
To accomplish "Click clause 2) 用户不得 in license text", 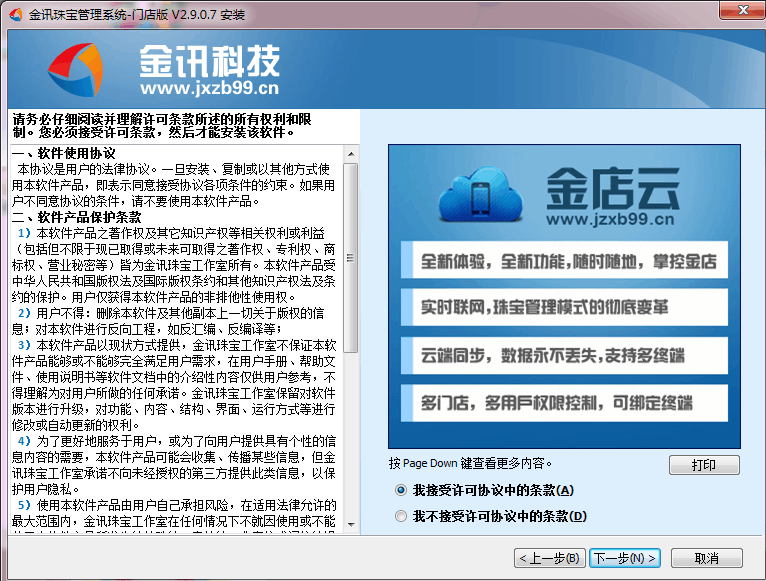I will (169, 321).
